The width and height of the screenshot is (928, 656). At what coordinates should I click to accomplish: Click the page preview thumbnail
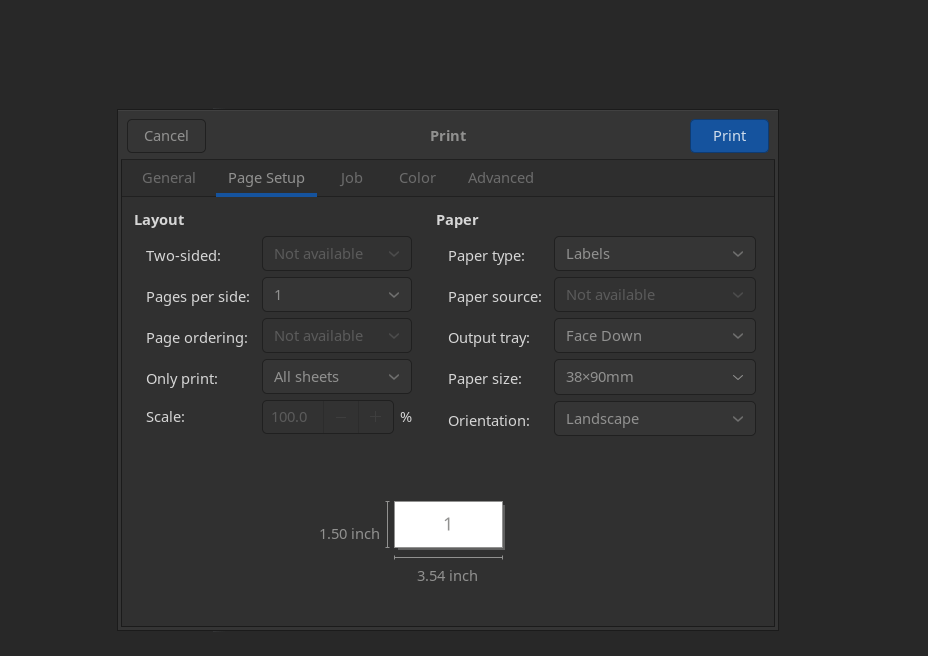click(x=448, y=525)
